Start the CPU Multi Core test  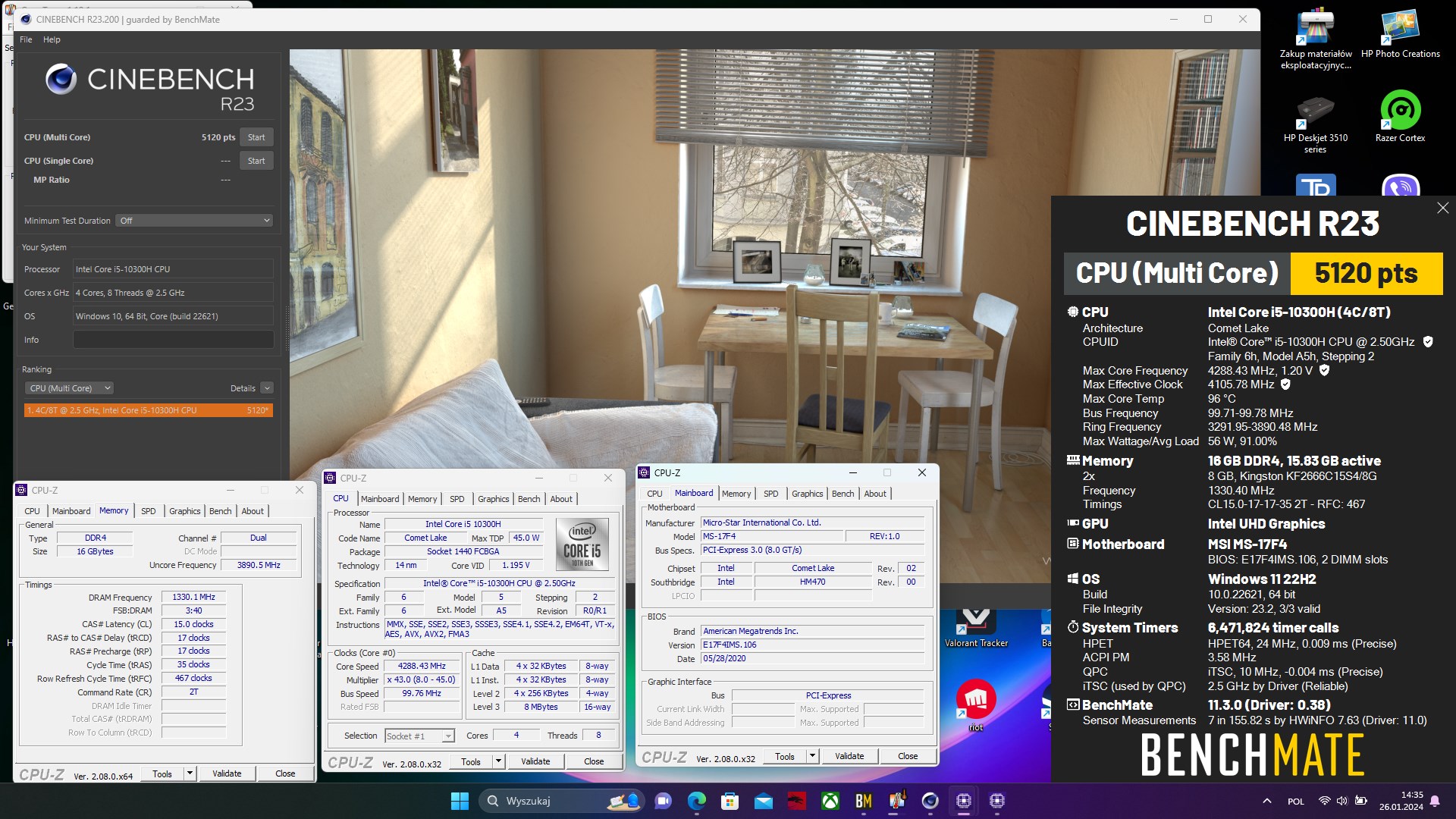(256, 137)
